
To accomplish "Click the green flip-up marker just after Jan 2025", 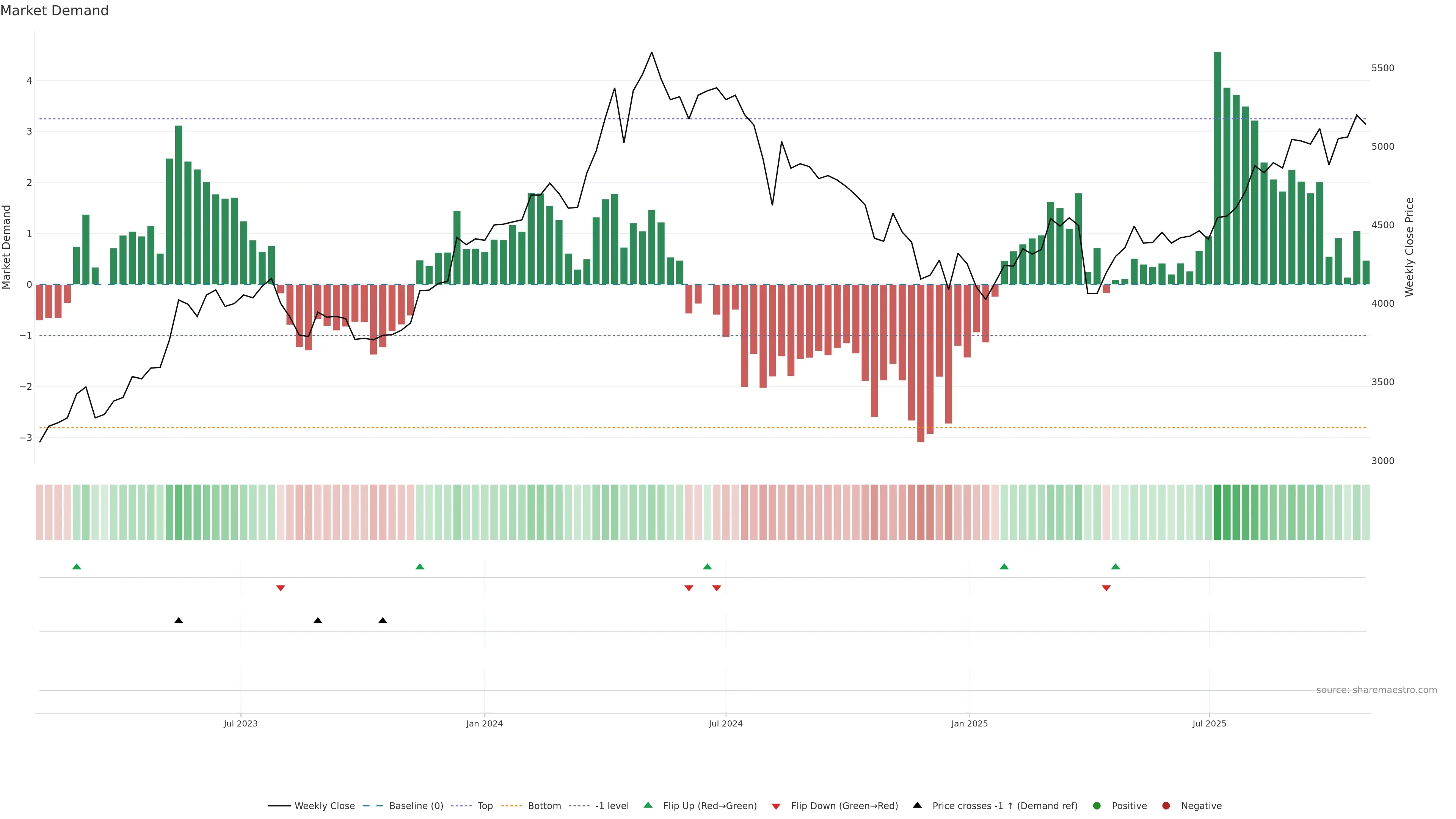I will point(1004,566).
